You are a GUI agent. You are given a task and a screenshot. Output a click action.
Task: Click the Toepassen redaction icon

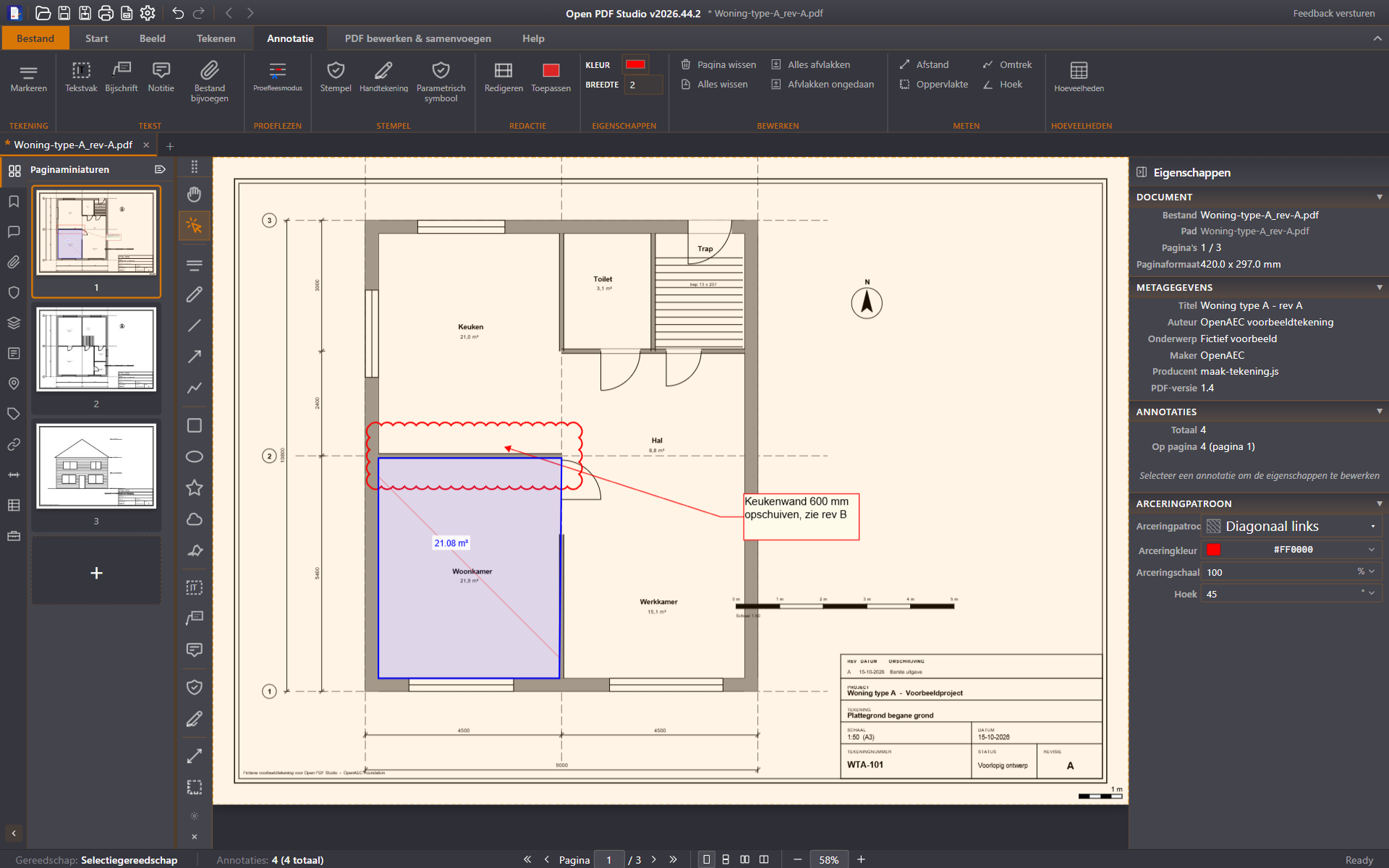click(551, 77)
